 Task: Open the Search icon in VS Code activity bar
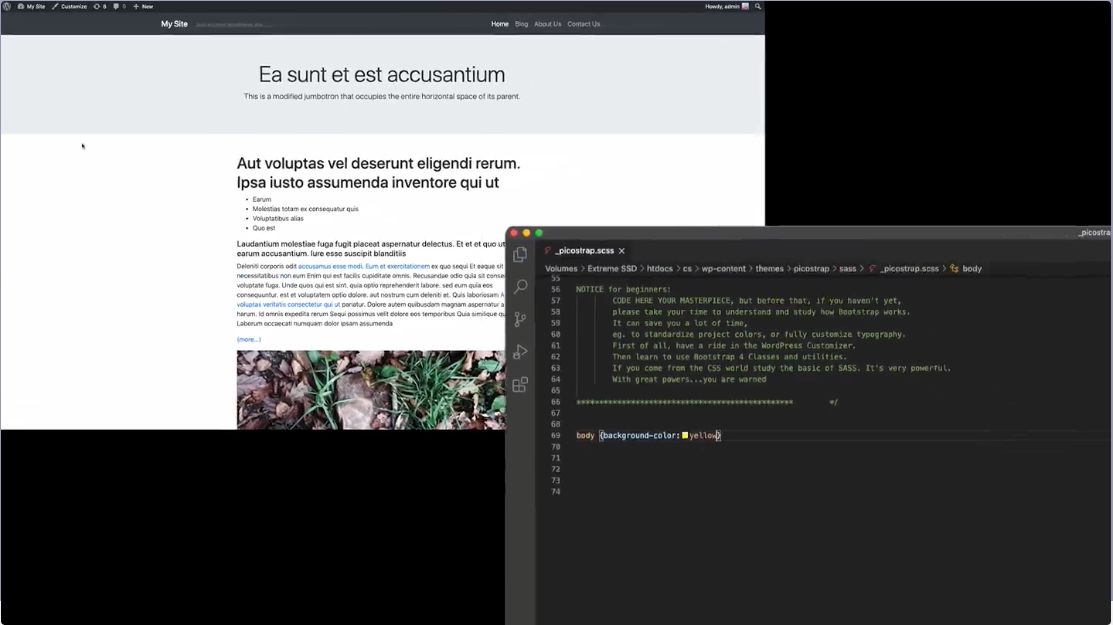point(520,286)
